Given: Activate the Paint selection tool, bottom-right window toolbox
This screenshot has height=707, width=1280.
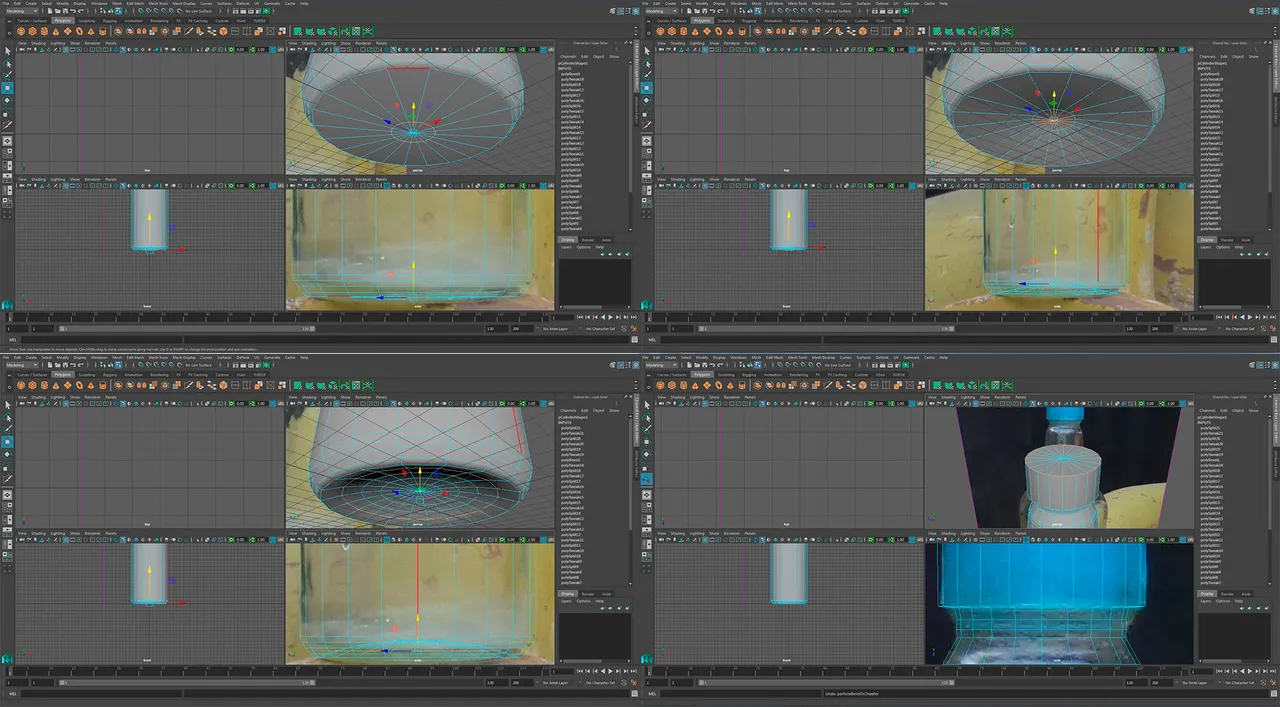Looking at the screenshot, I should pyautogui.click(x=648, y=429).
